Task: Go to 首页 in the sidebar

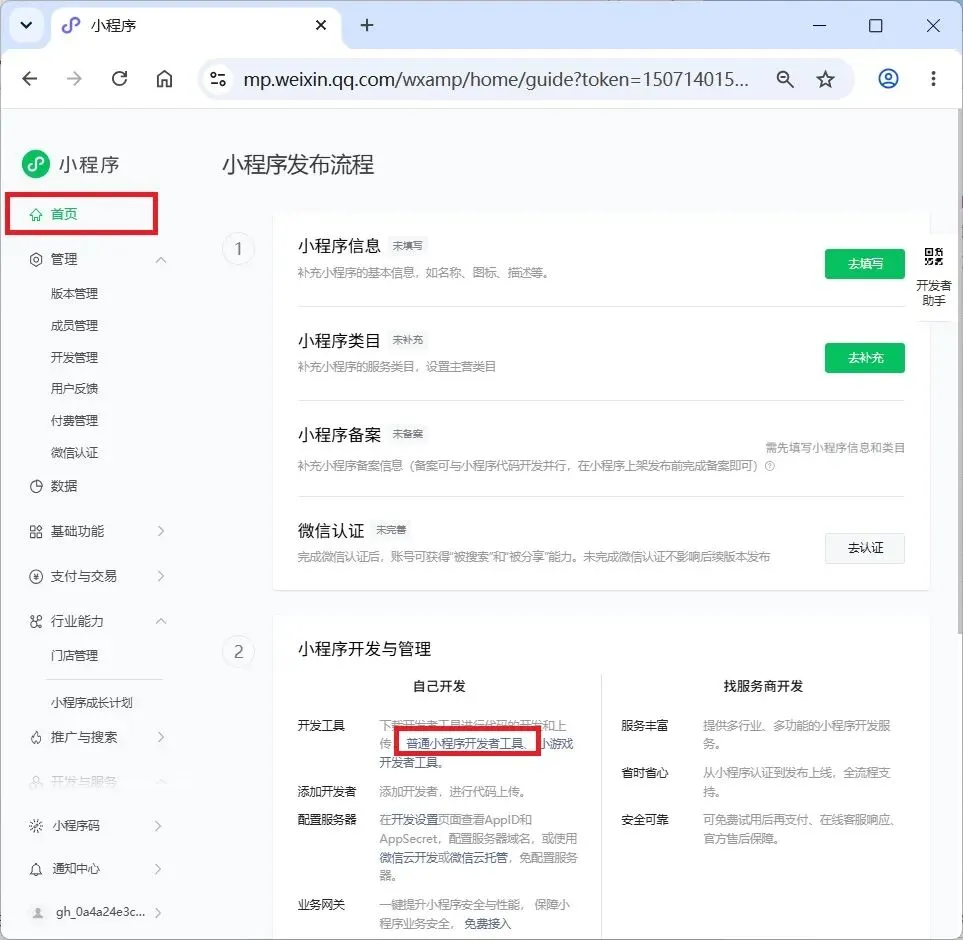Action: 81,214
